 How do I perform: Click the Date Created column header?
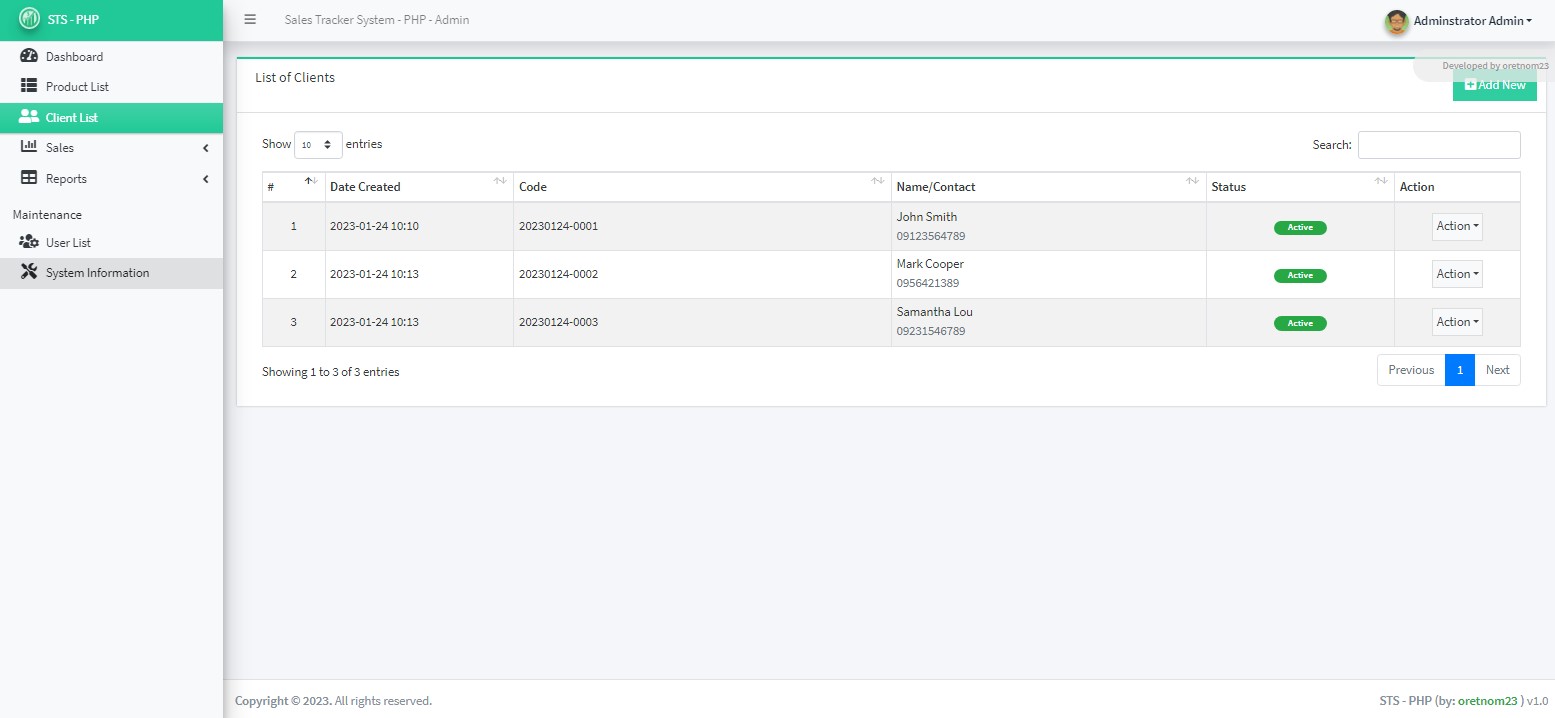pyautogui.click(x=419, y=187)
